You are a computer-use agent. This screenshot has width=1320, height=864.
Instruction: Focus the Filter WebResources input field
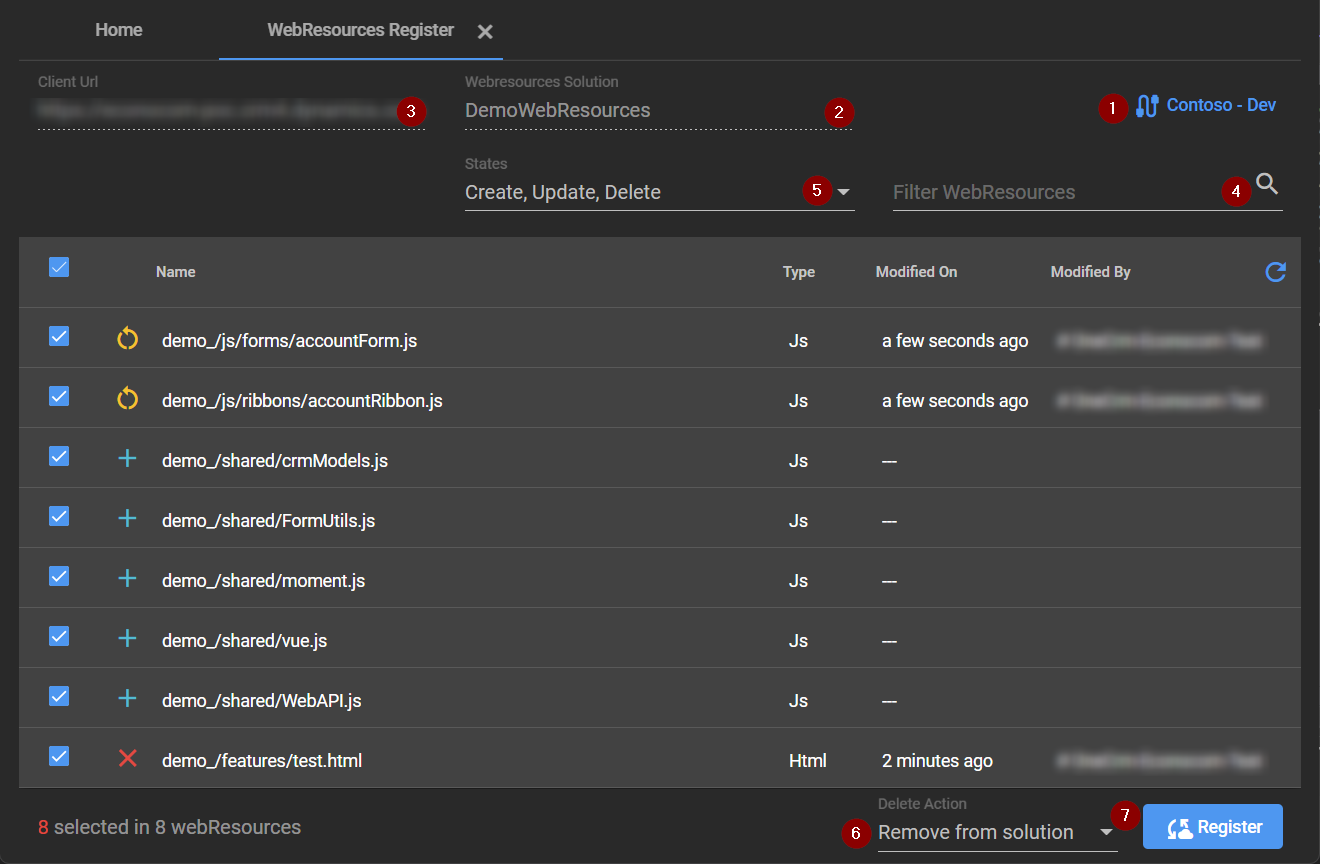point(1050,192)
